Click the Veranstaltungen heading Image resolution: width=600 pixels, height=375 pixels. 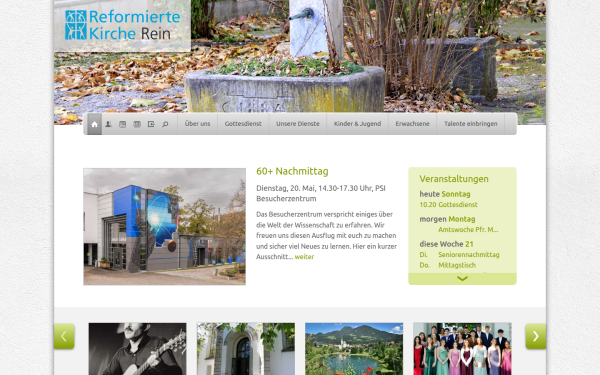coord(454,179)
